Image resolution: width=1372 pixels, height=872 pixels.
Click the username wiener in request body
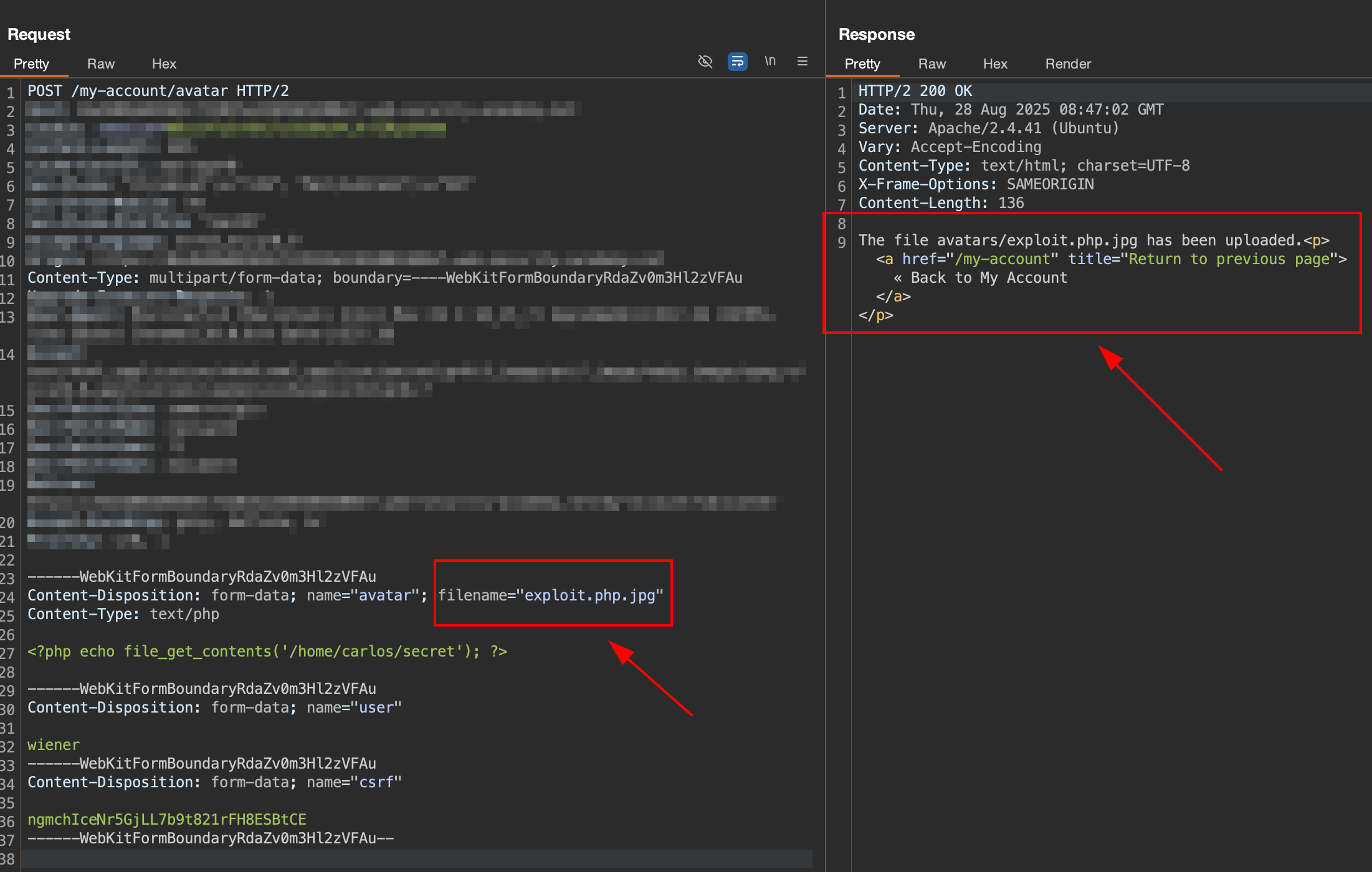54,745
